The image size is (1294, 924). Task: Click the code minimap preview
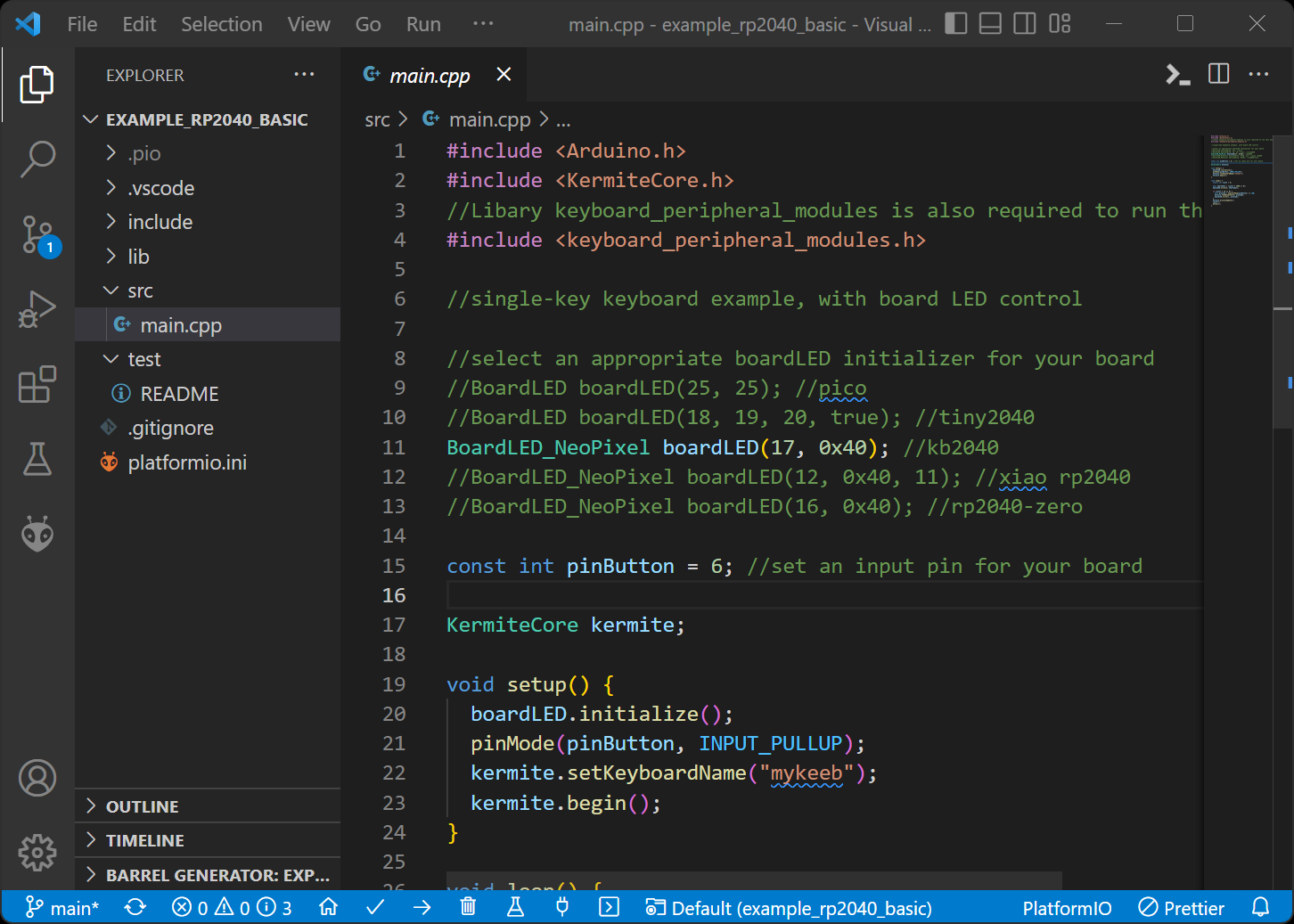pyautogui.click(x=1241, y=169)
